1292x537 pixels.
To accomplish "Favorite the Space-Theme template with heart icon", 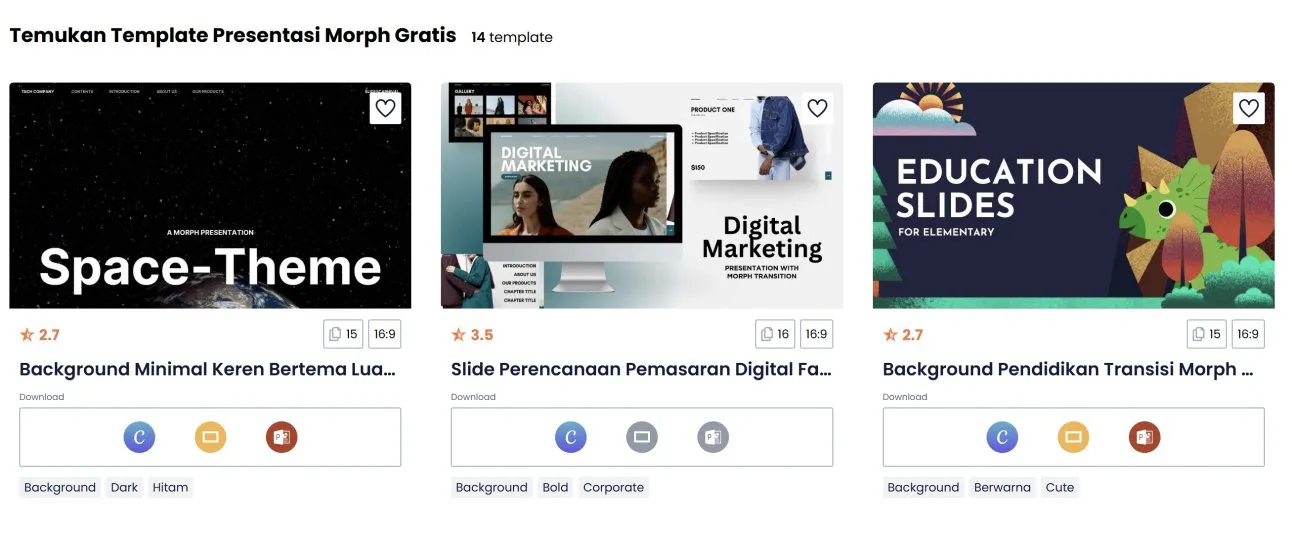I will tap(385, 108).
